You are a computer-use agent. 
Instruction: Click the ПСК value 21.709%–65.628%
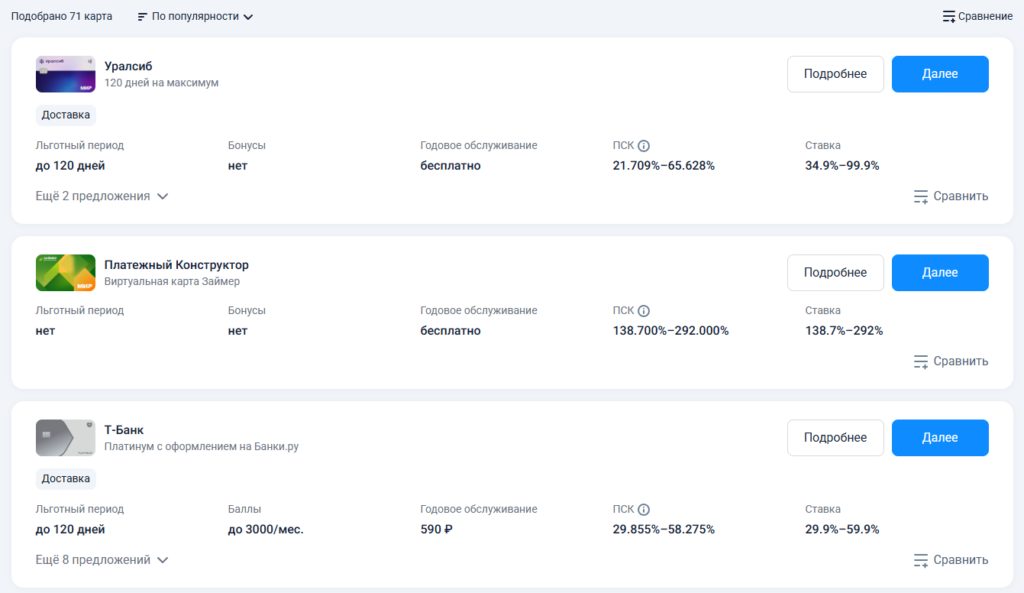pyautogui.click(x=664, y=166)
